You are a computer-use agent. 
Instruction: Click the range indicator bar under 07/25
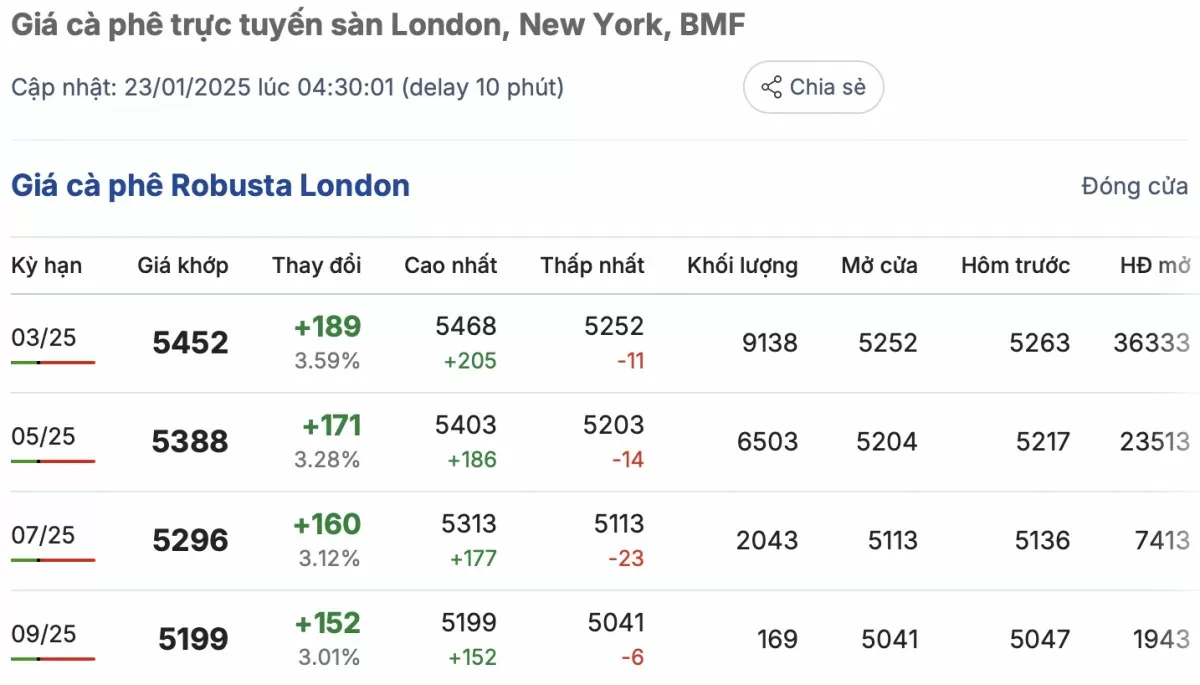[53, 560]
